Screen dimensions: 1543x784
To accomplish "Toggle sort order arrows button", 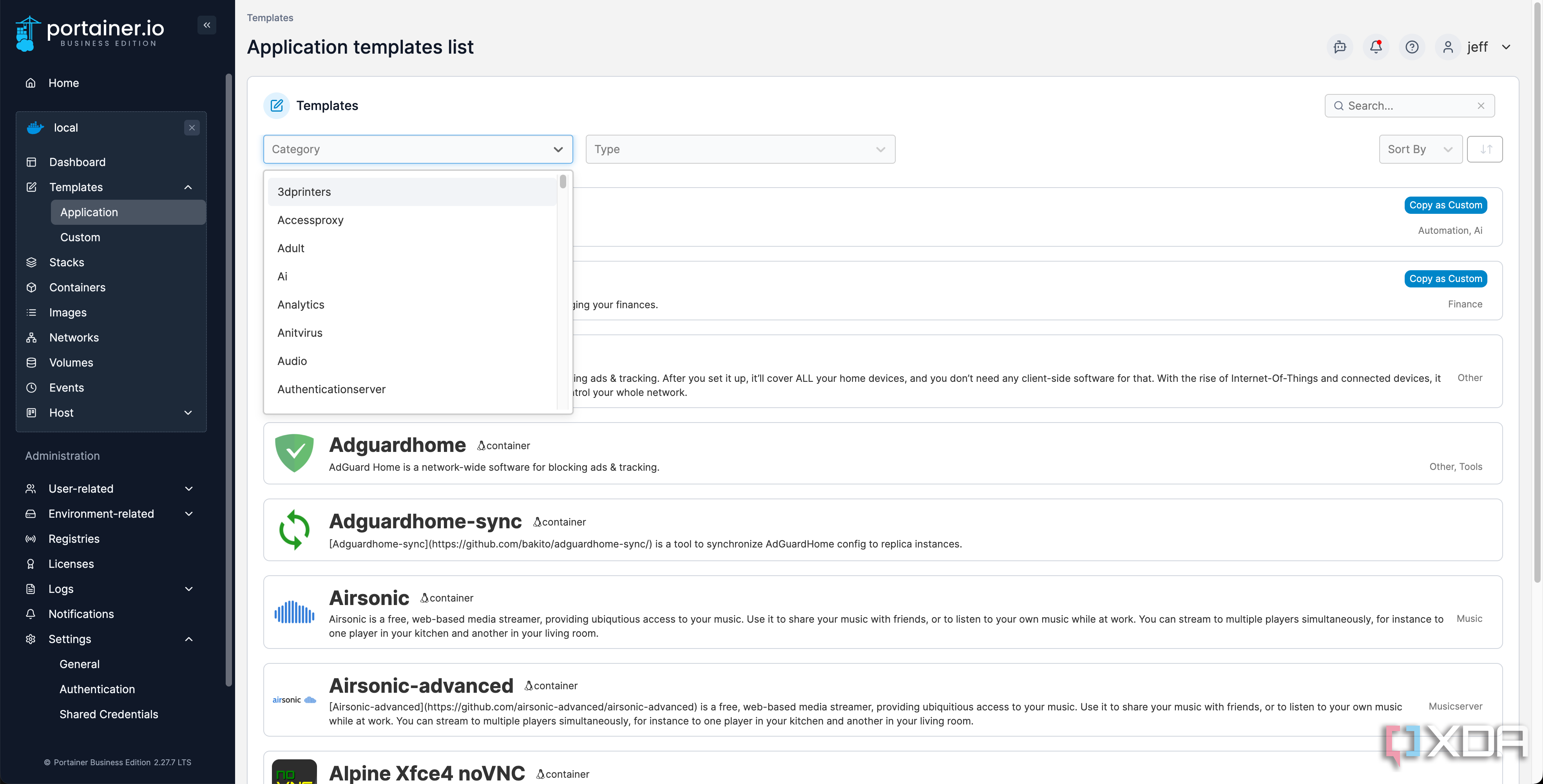I will [x=1485, y=149].
